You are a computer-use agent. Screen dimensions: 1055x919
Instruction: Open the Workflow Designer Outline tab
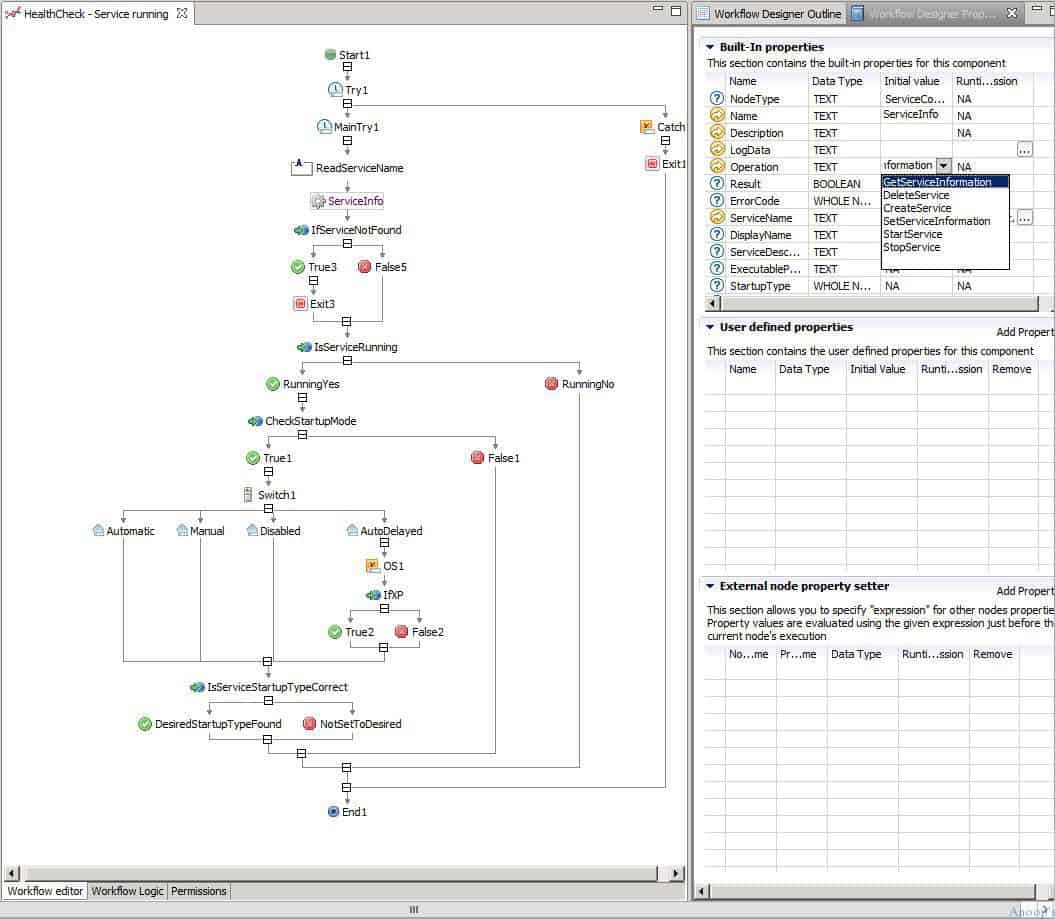coord(768,13)
